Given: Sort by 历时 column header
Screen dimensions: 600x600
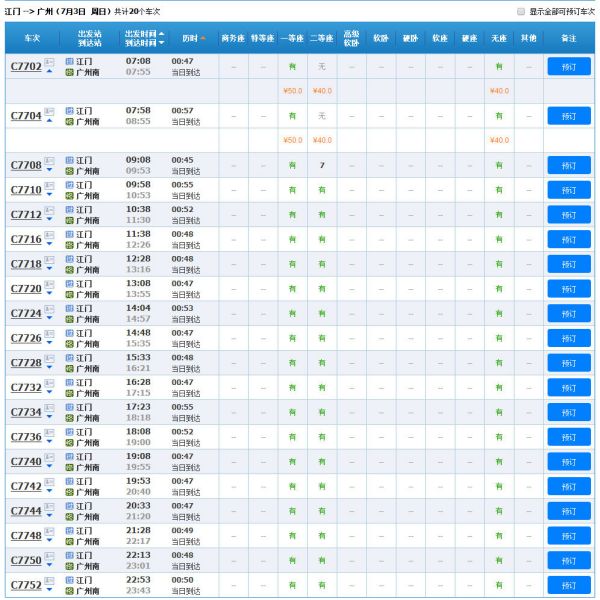Looking at the screenshot, I should 194,38.
